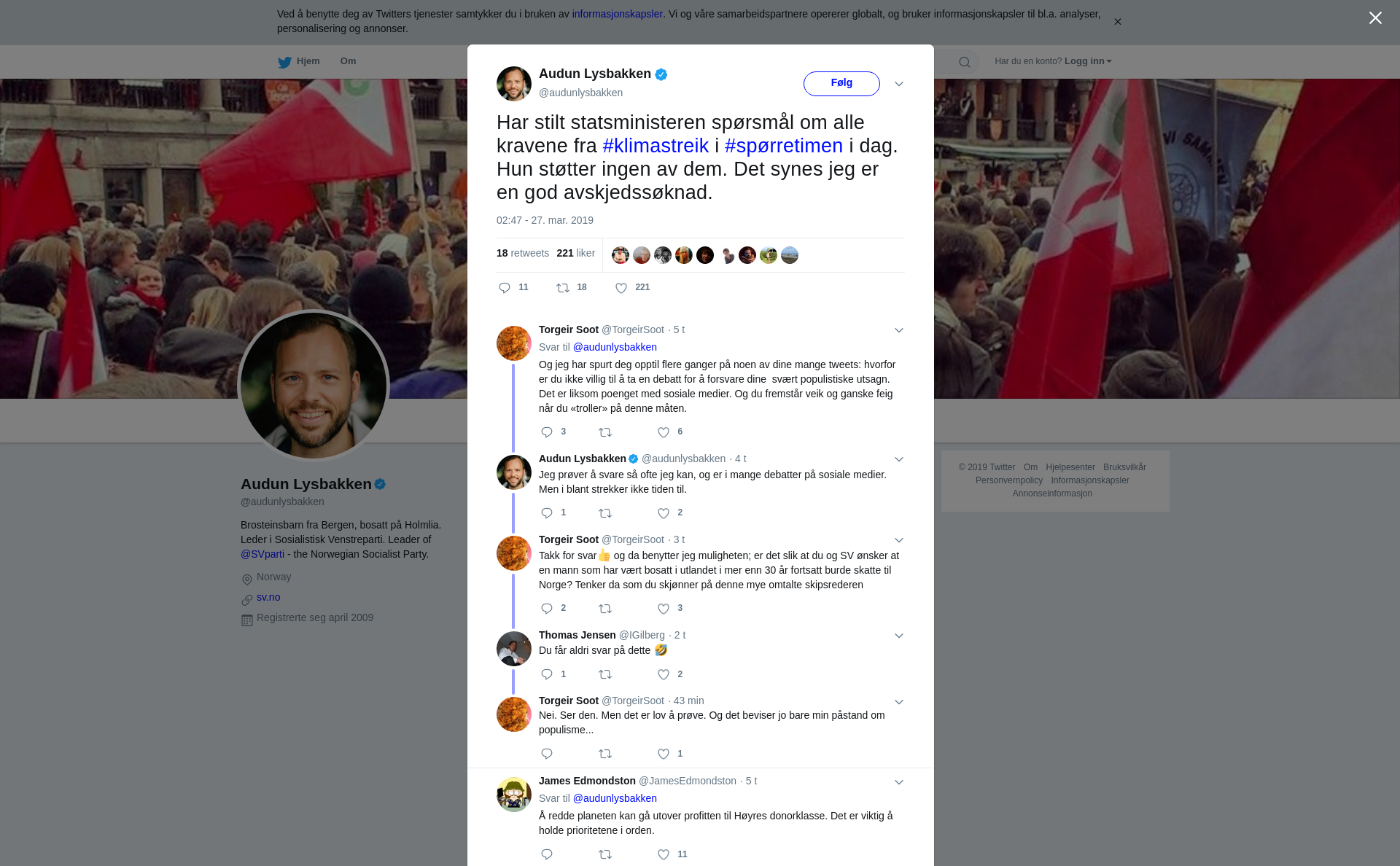1400x866 pixels.
Task: Click the Twitter search magnifier icon
Action: coord(965,62)
